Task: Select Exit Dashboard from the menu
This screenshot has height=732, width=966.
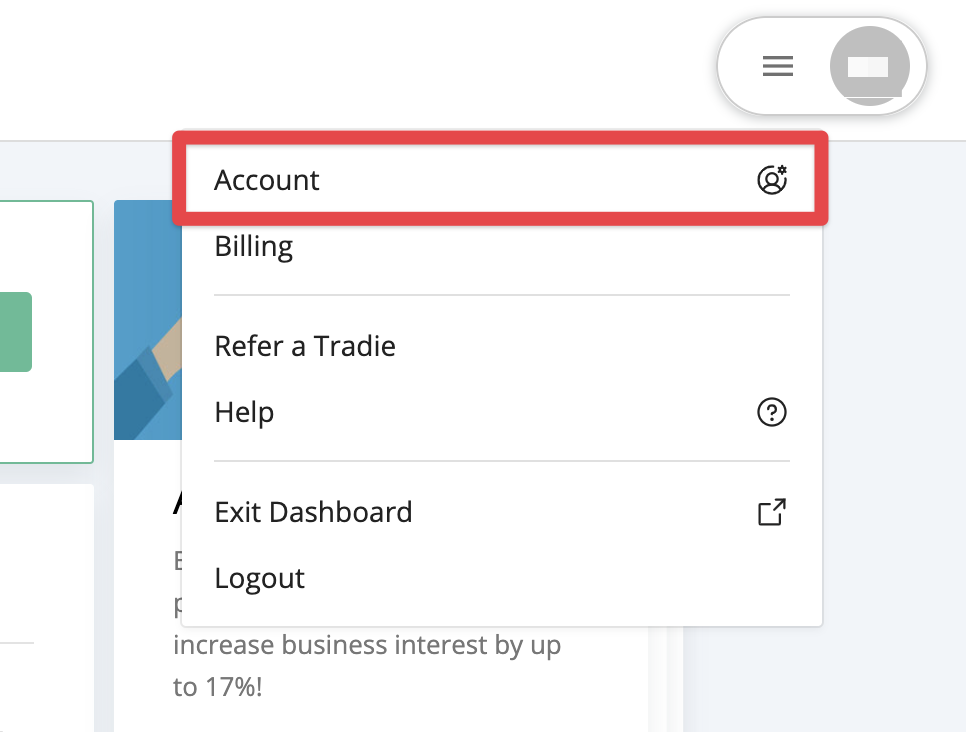Action: [x=313, y=512]
